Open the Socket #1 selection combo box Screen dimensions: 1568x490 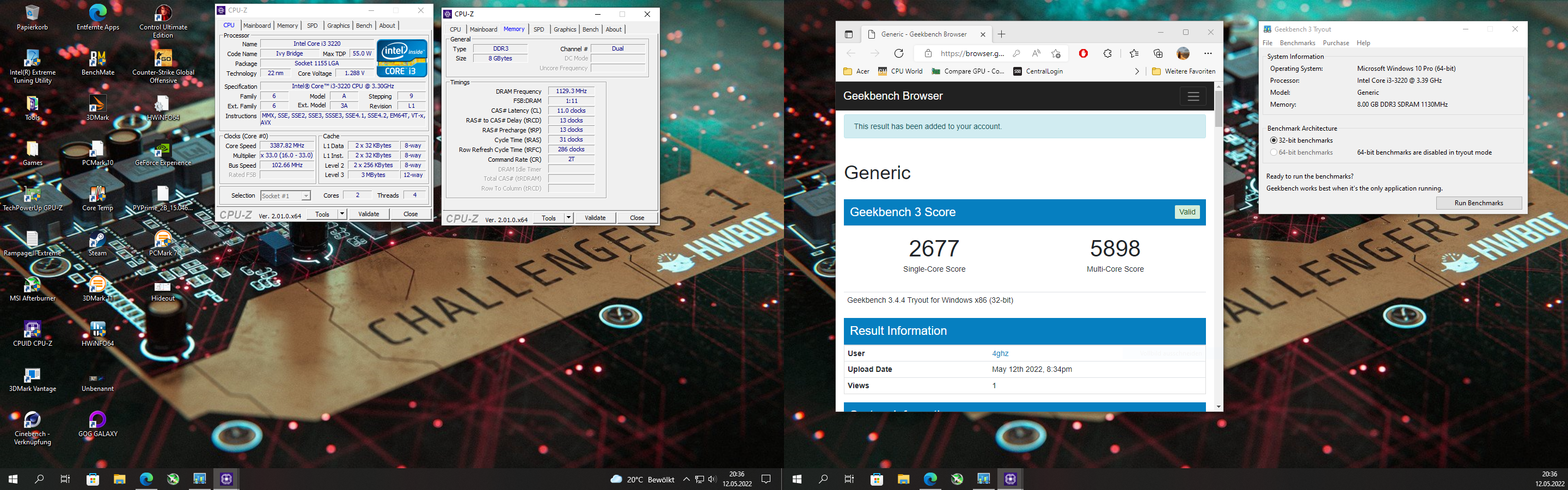click(x=285, y=195)
